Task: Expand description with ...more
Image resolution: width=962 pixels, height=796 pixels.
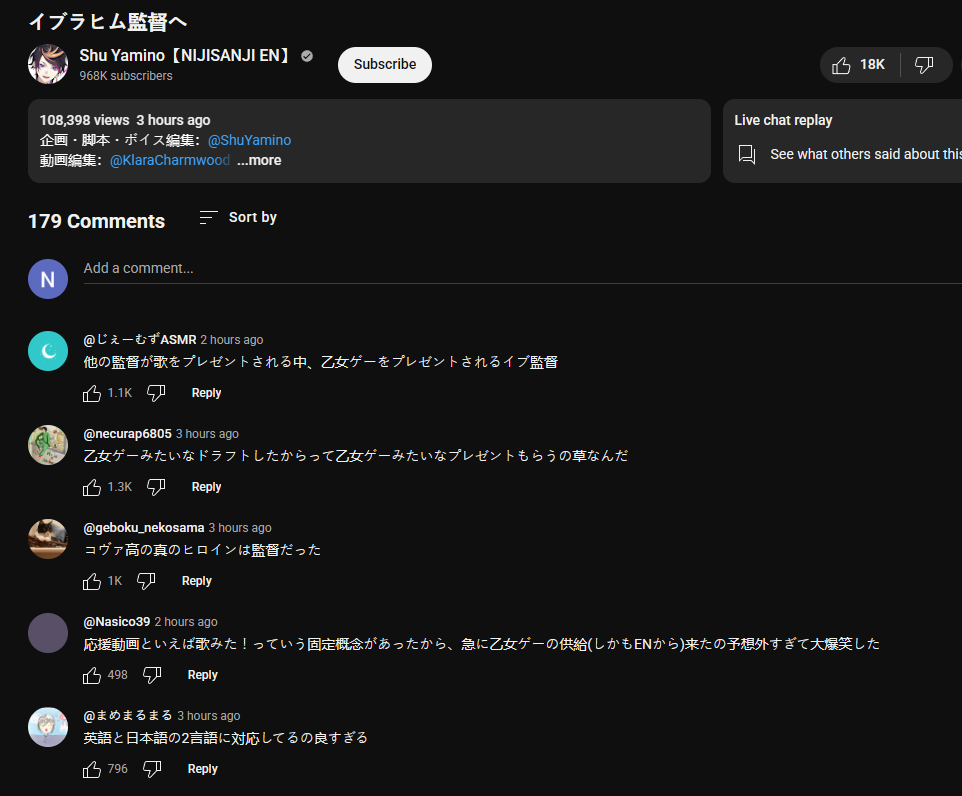Action: click(x=259, y=160)
